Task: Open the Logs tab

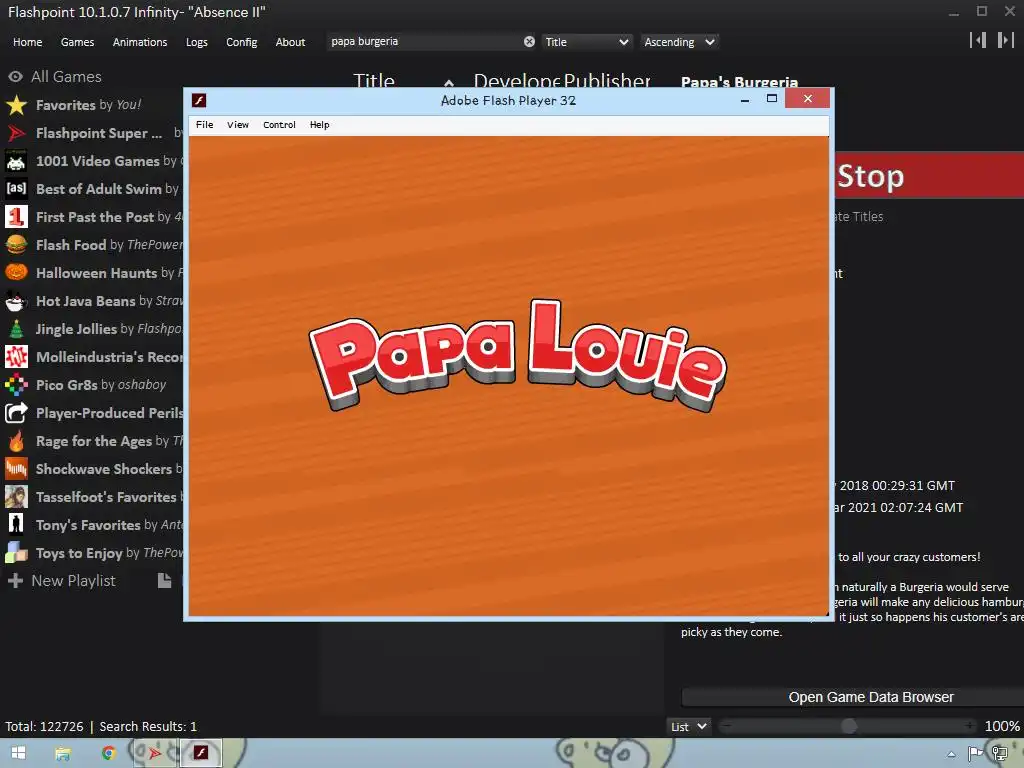Action: pyautogui.click(x=197, y=42)
